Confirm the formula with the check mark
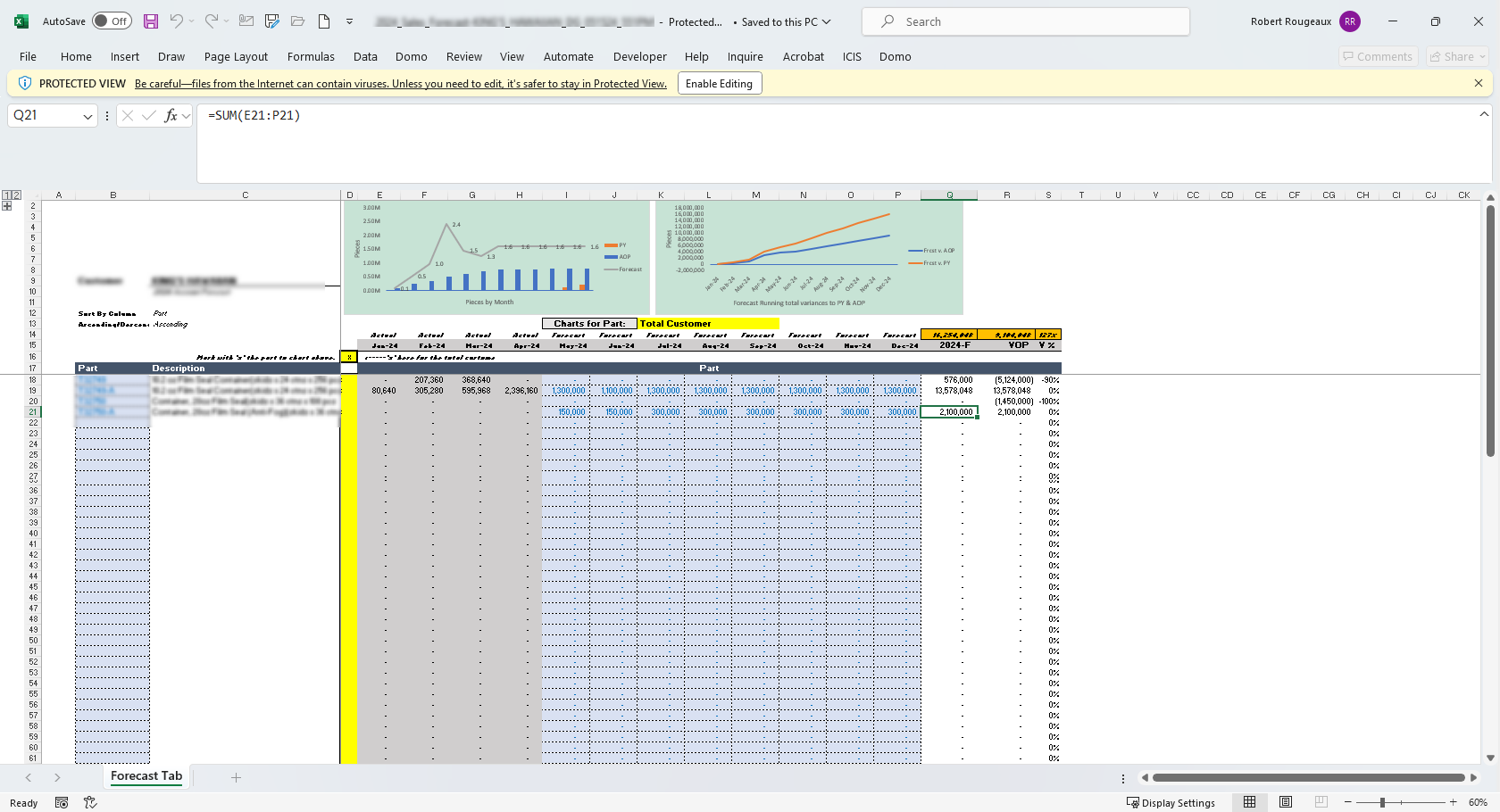 [147, 115]
